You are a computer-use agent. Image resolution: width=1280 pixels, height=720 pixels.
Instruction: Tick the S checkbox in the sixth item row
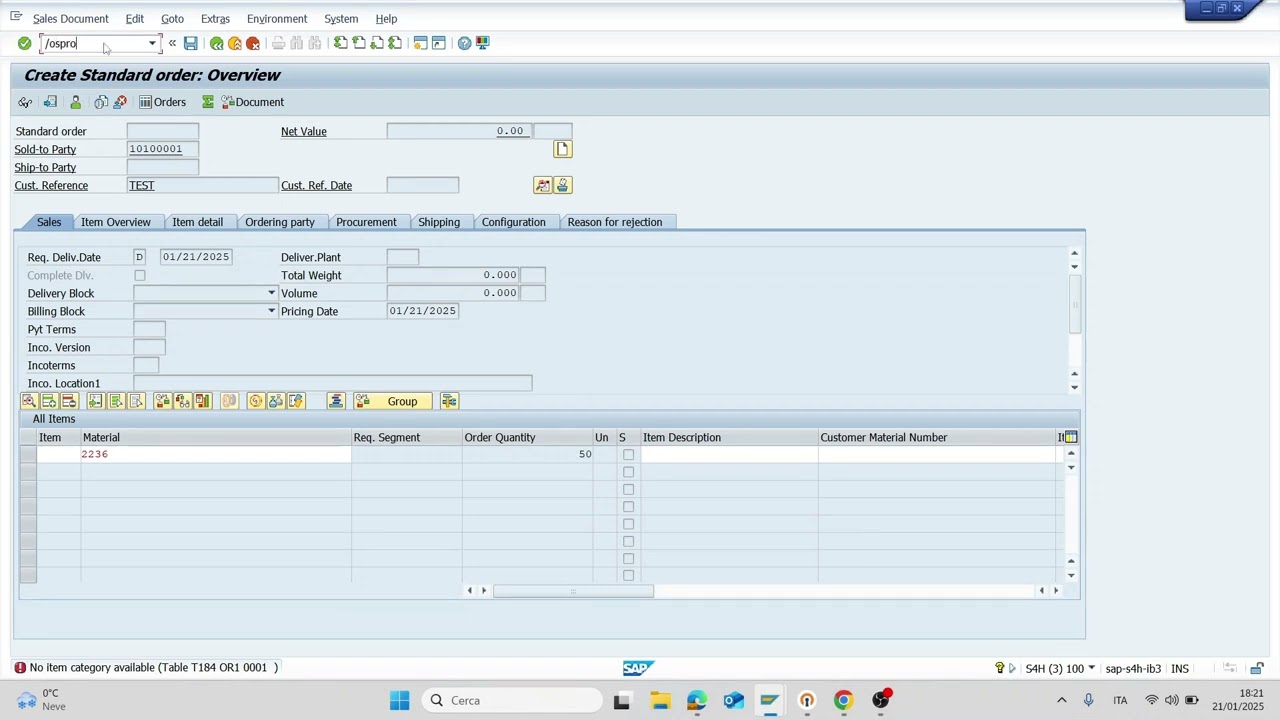(628, 541)
